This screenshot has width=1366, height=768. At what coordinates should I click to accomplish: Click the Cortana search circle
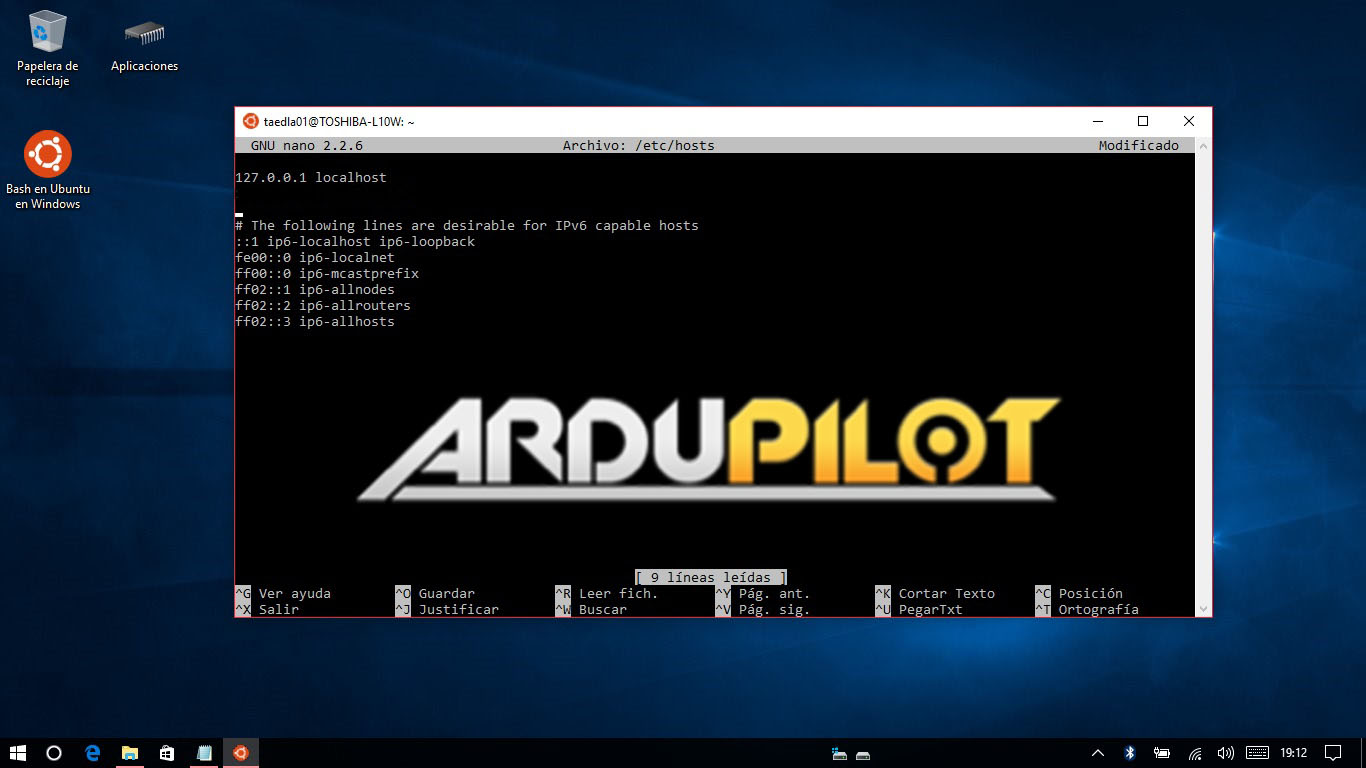54,753
